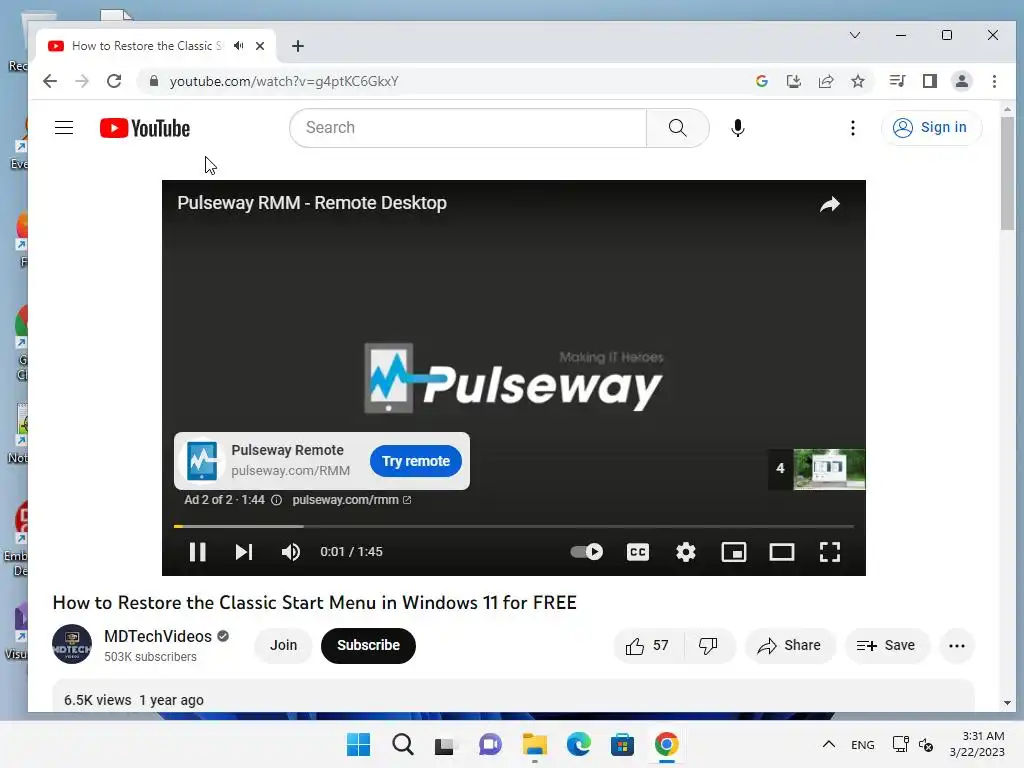The width and height of the screenshot is (1024, 768).
Task: Open Chrome profile avatar
Action: pos(961,81)
